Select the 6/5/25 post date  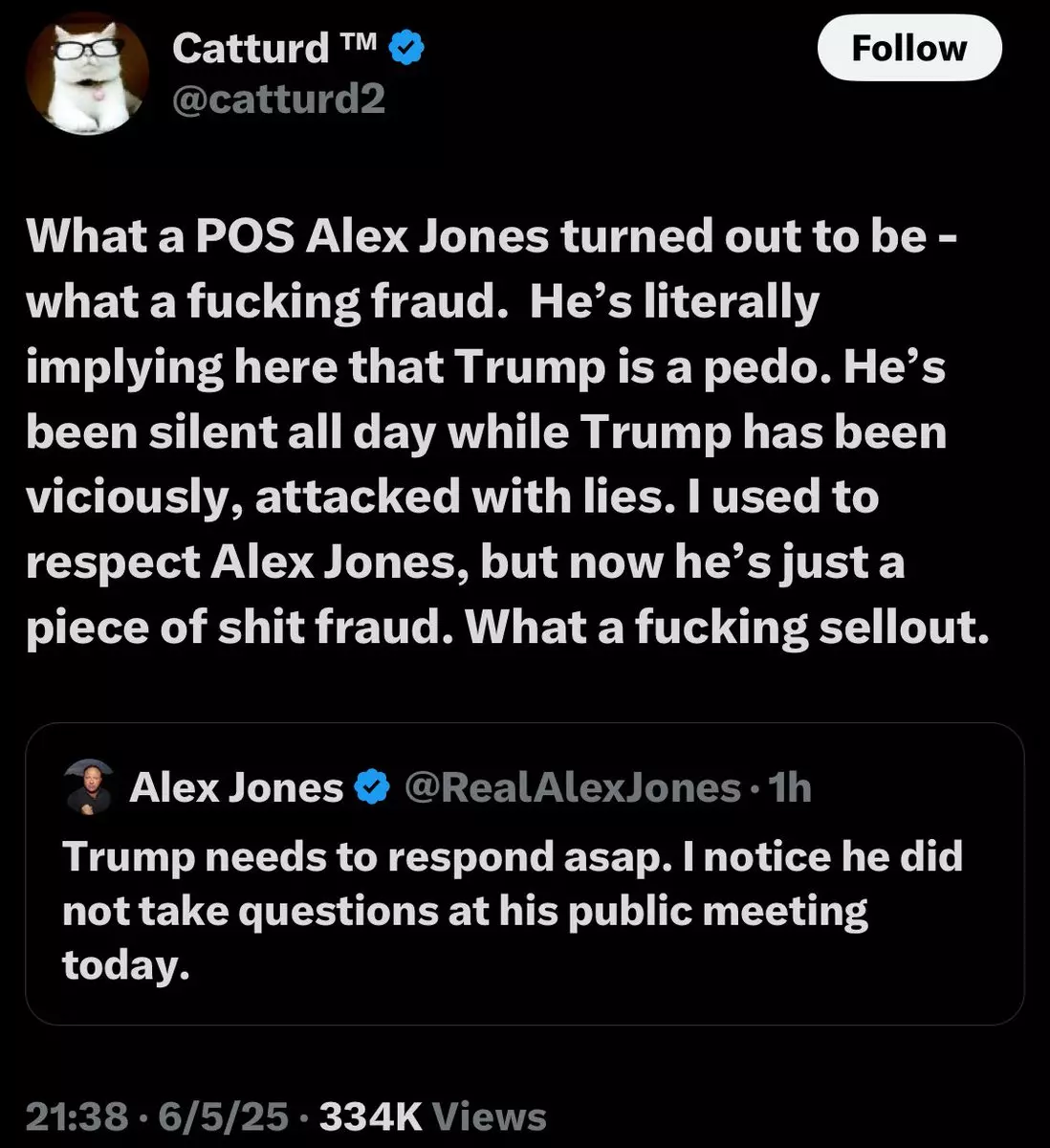[x=224, y=1115]
